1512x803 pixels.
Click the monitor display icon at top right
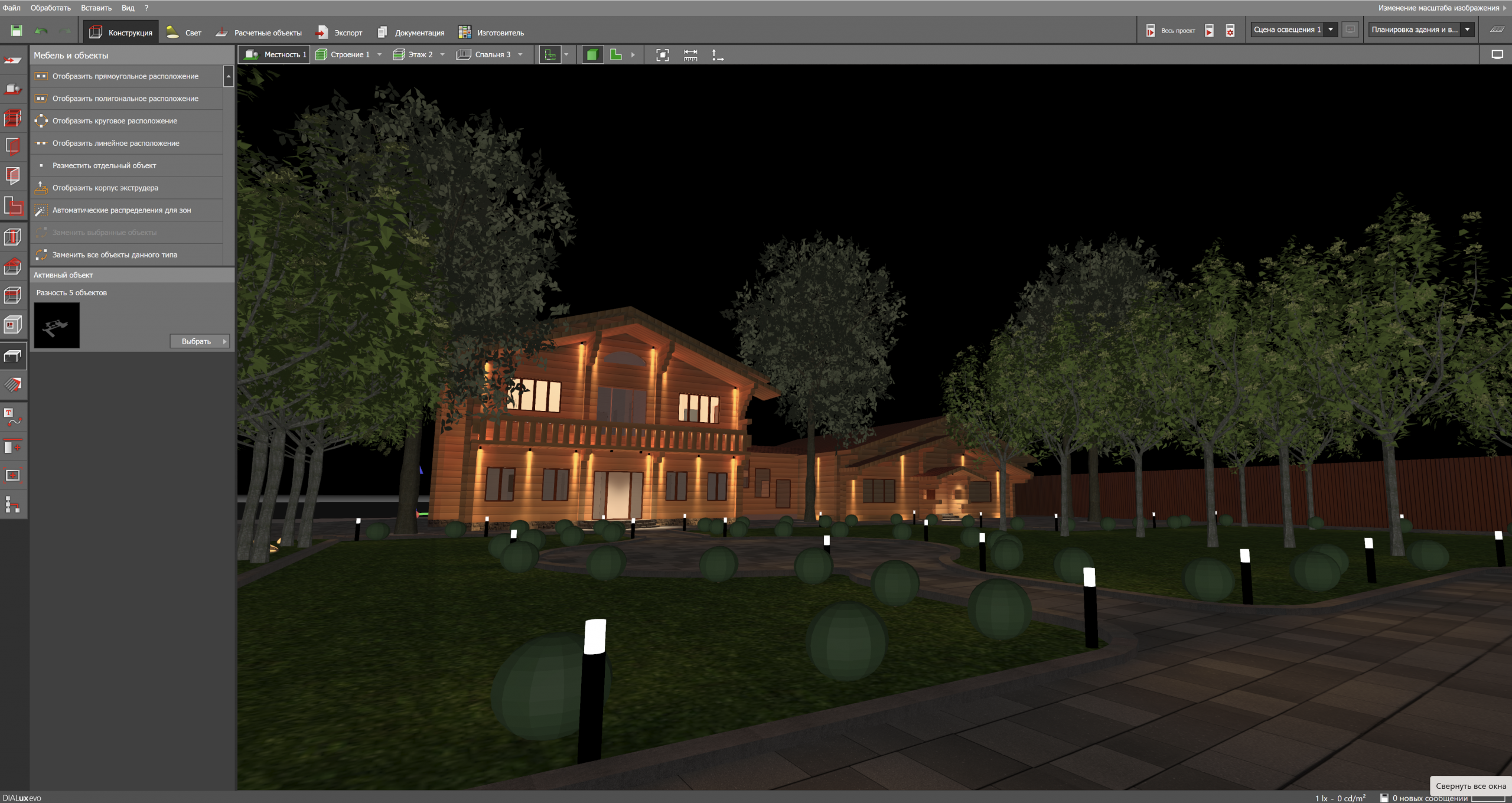1497,54
